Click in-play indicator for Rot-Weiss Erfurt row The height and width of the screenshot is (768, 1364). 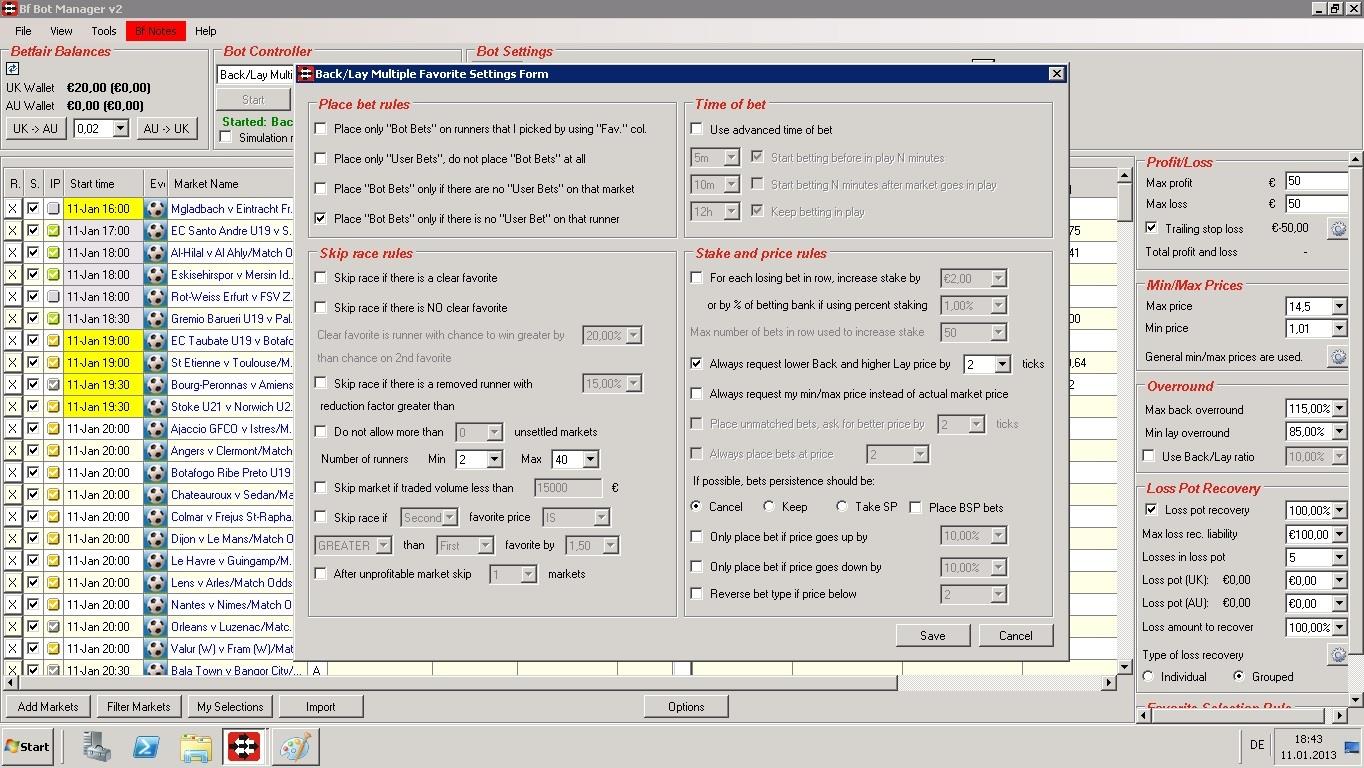click(x=54, y=297)
